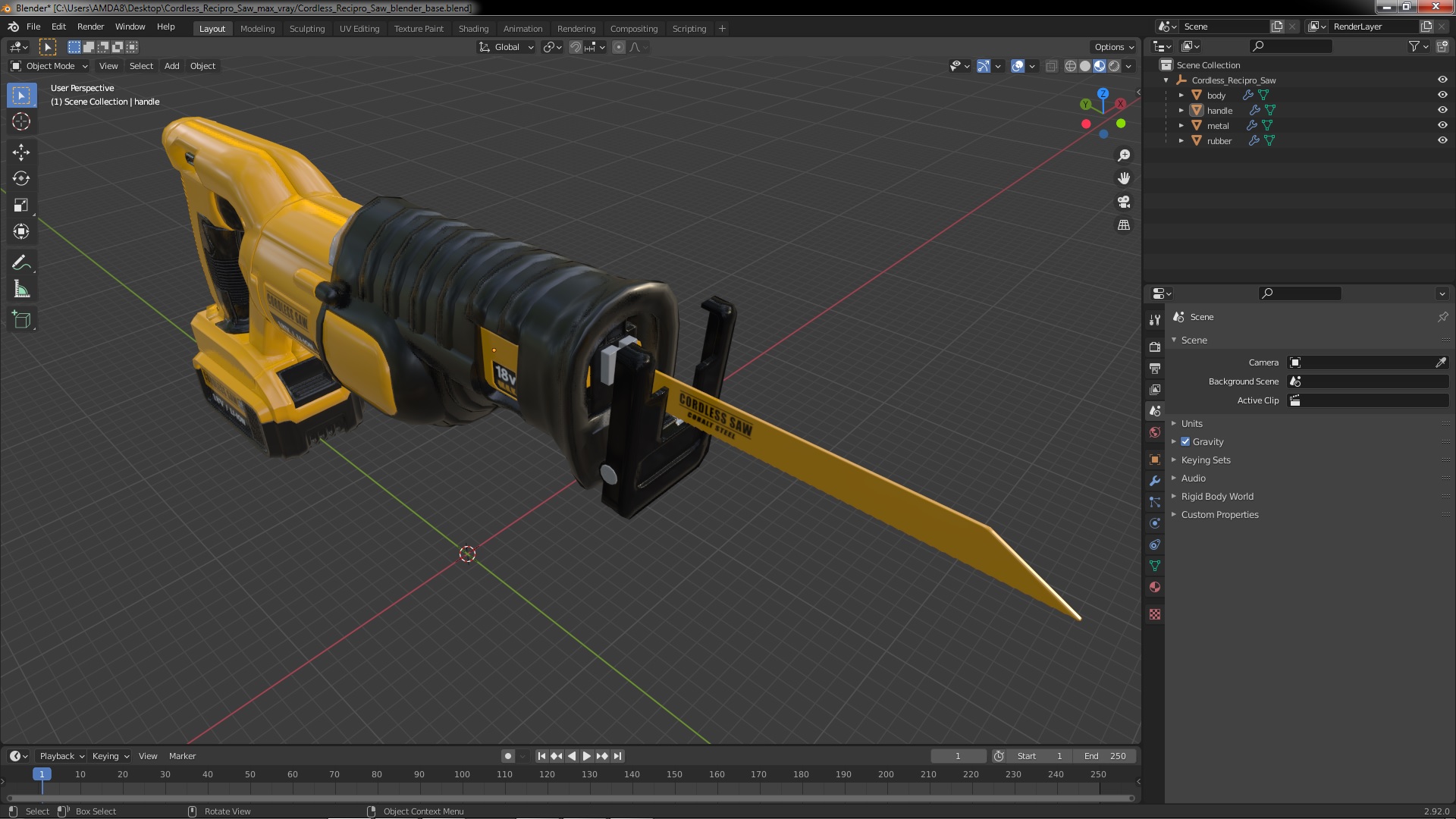Activate the Rotate tool
The width and height of the screenshot is (1456, 819).
point(21,178)
